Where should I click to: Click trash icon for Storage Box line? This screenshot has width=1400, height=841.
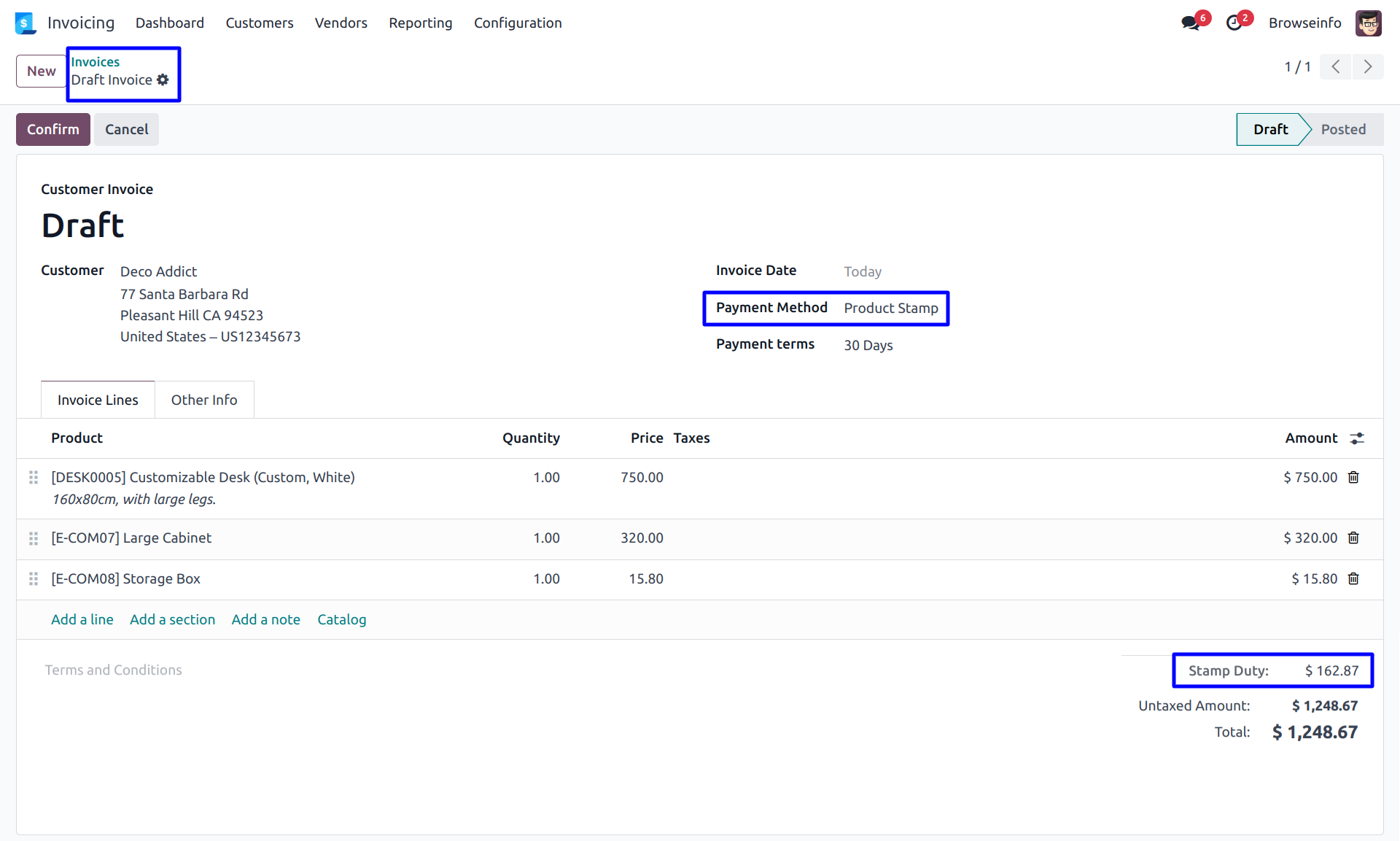click(1353, 578)
